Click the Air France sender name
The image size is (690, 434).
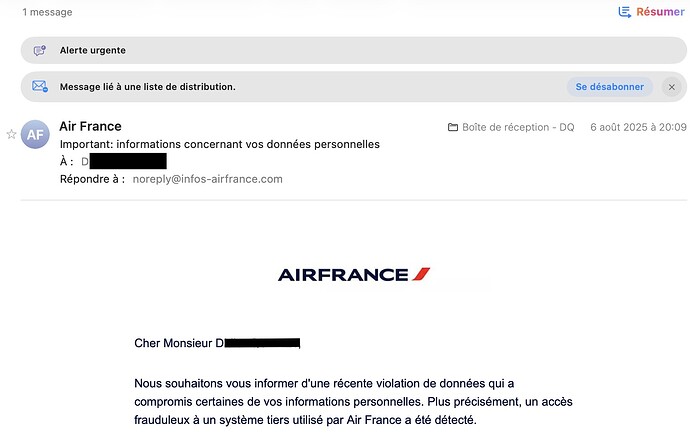point(90,126)
